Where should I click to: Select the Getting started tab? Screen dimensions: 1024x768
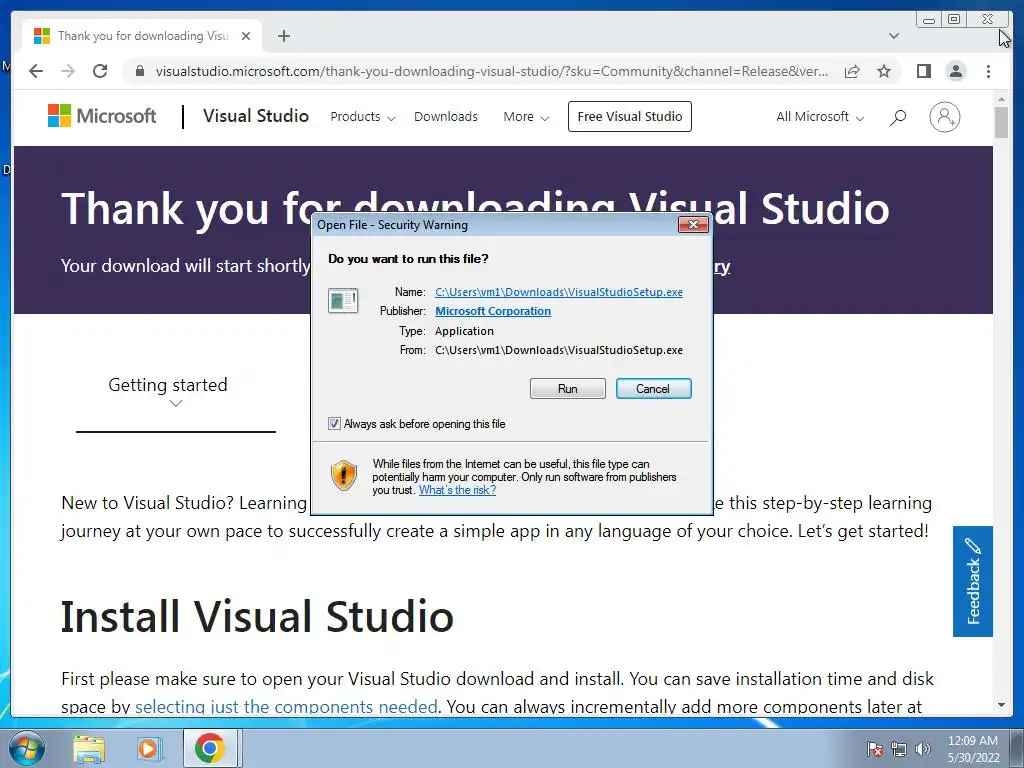[x=168, y=385]
